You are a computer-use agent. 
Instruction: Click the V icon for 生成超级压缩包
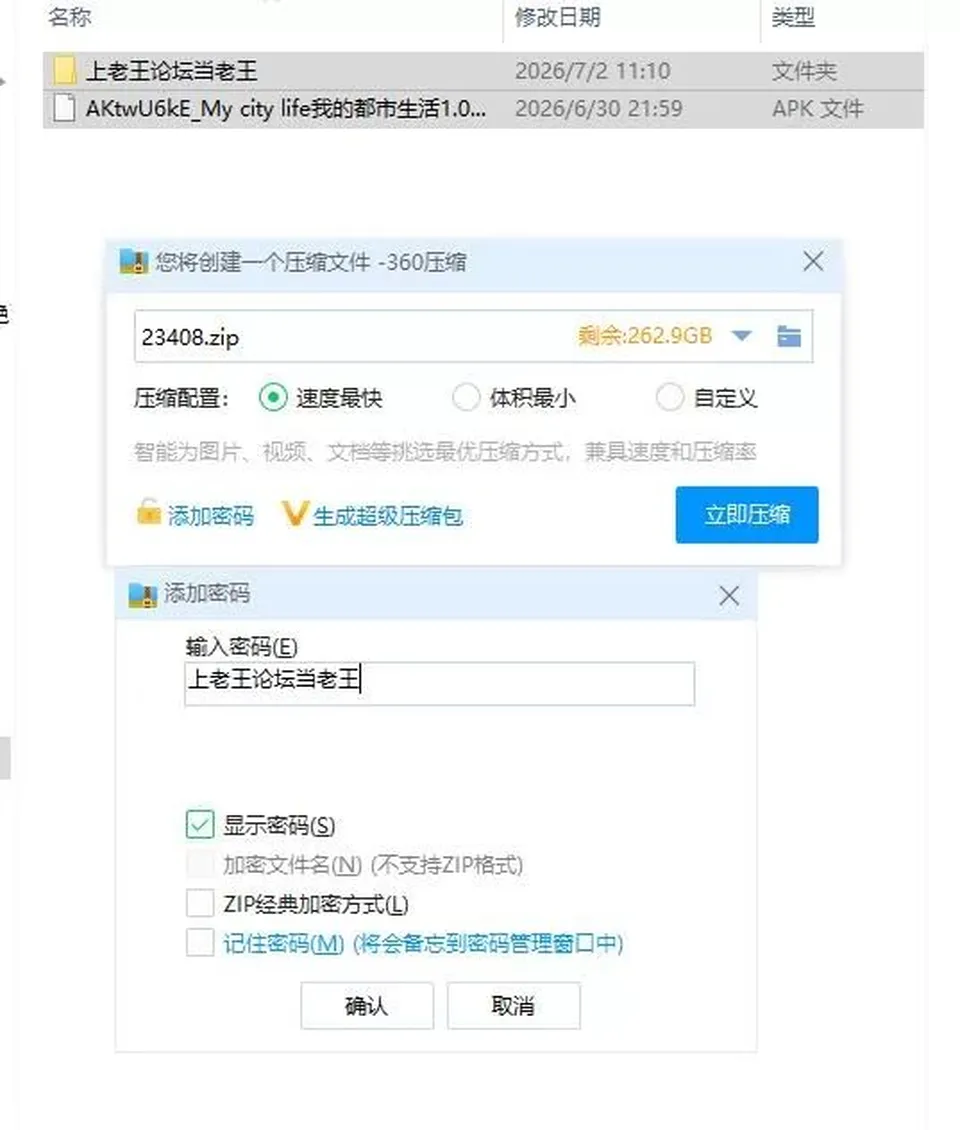click(x=295, y=513)
